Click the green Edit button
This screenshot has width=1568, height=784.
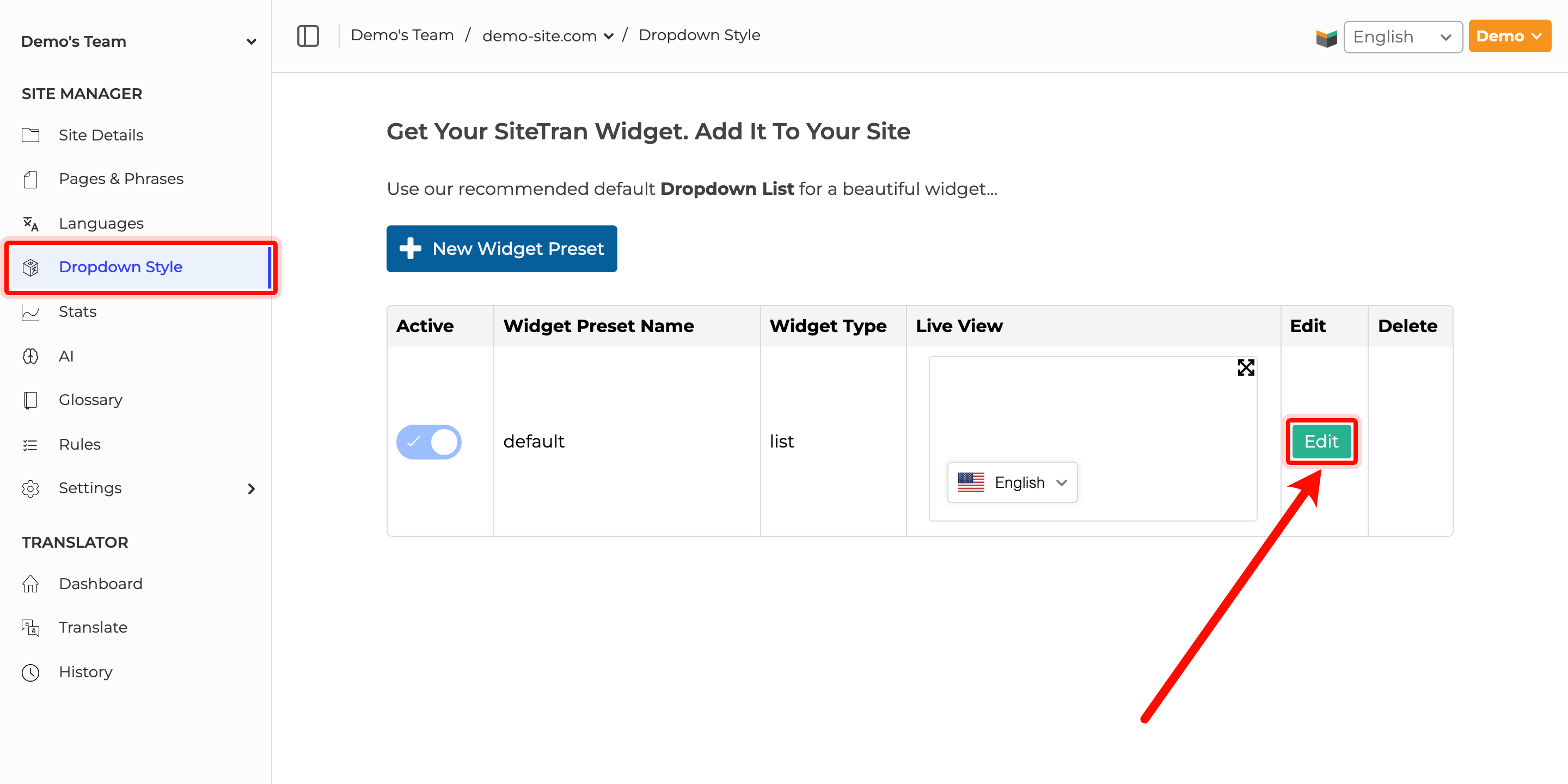(1321, 442)
